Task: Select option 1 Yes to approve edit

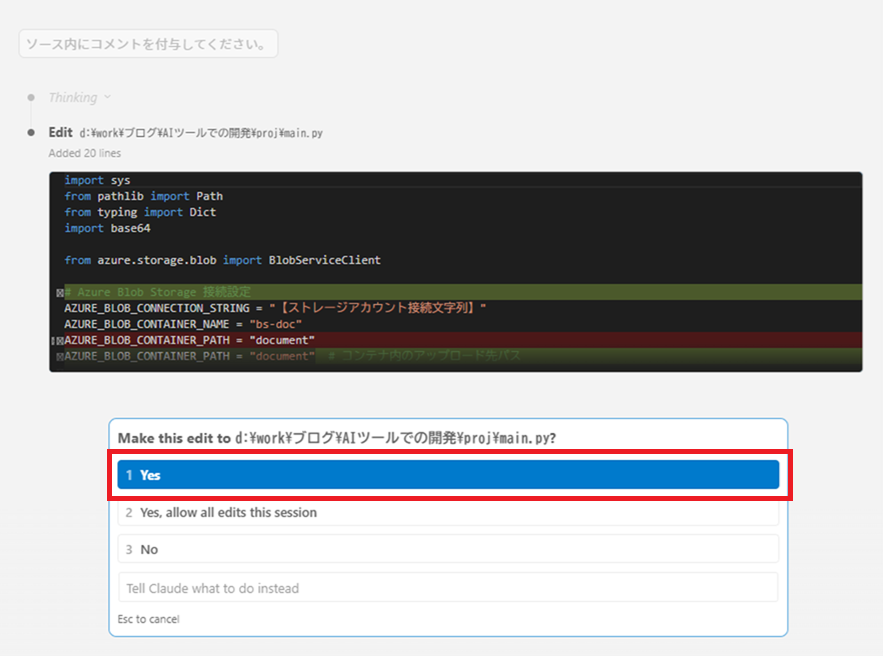Action: (447, 475)
